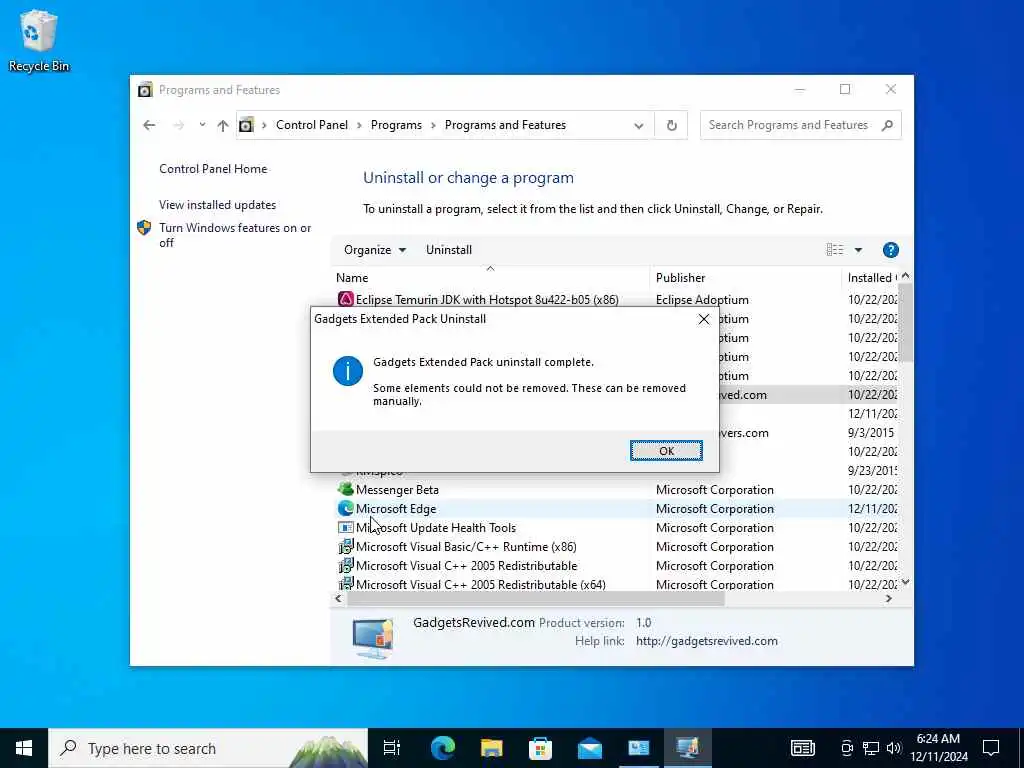1024x768 pixels.
Task: Open the recent locations dropdown chevron
Action: click(202, 125)
